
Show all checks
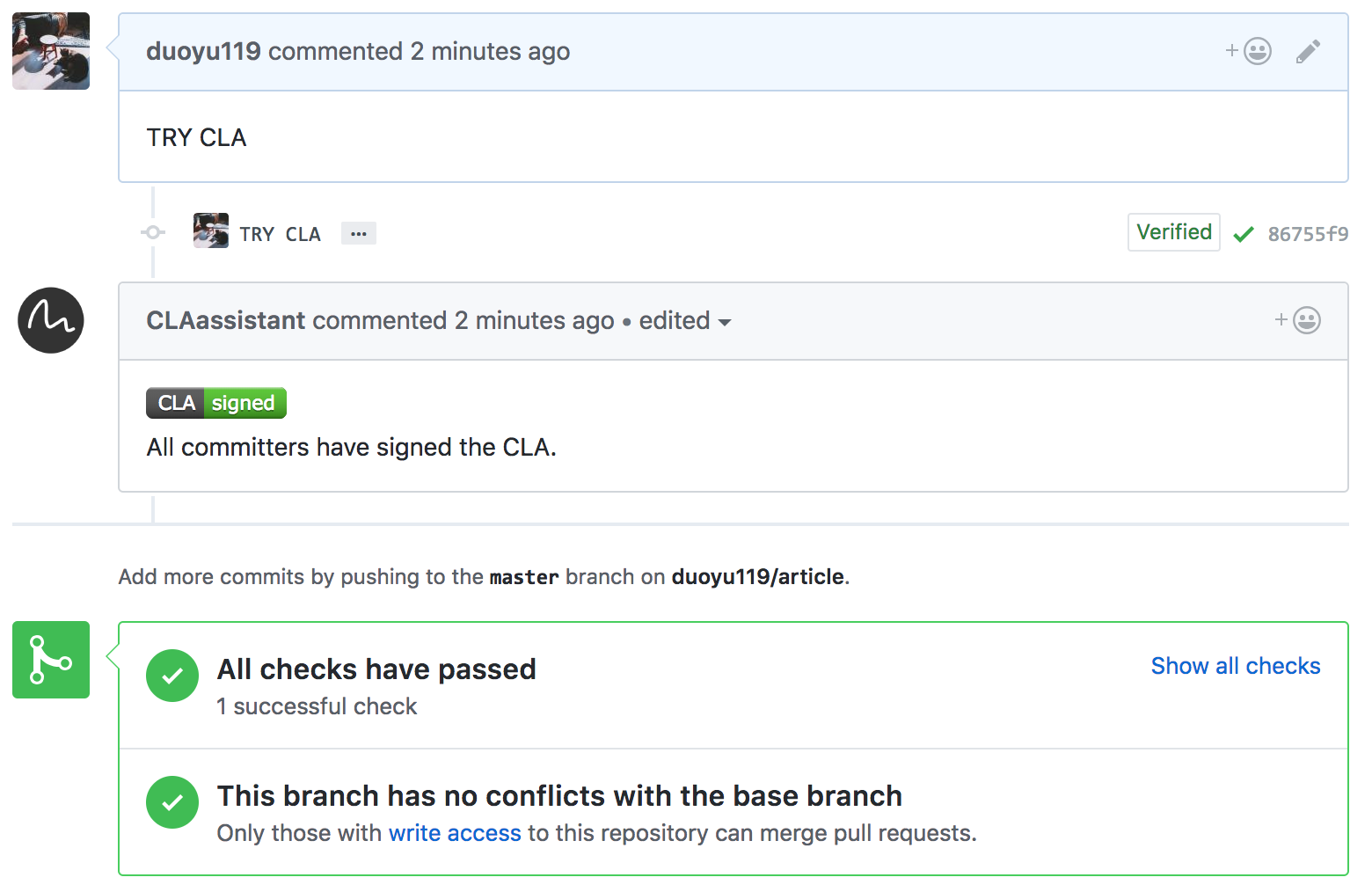pyautogui.click(x=1236, y=666)
